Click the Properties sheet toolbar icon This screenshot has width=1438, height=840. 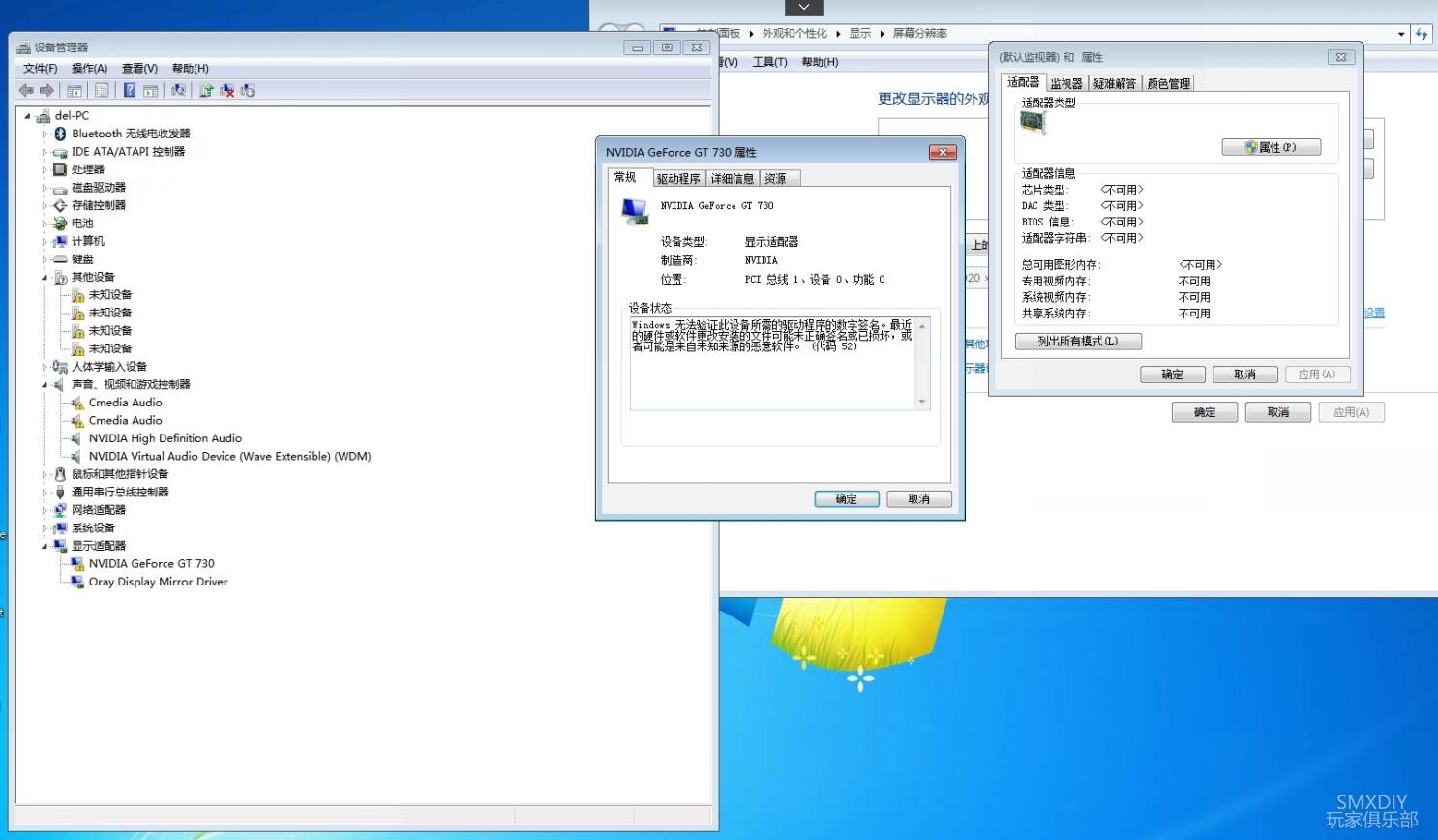pos(102,90)
